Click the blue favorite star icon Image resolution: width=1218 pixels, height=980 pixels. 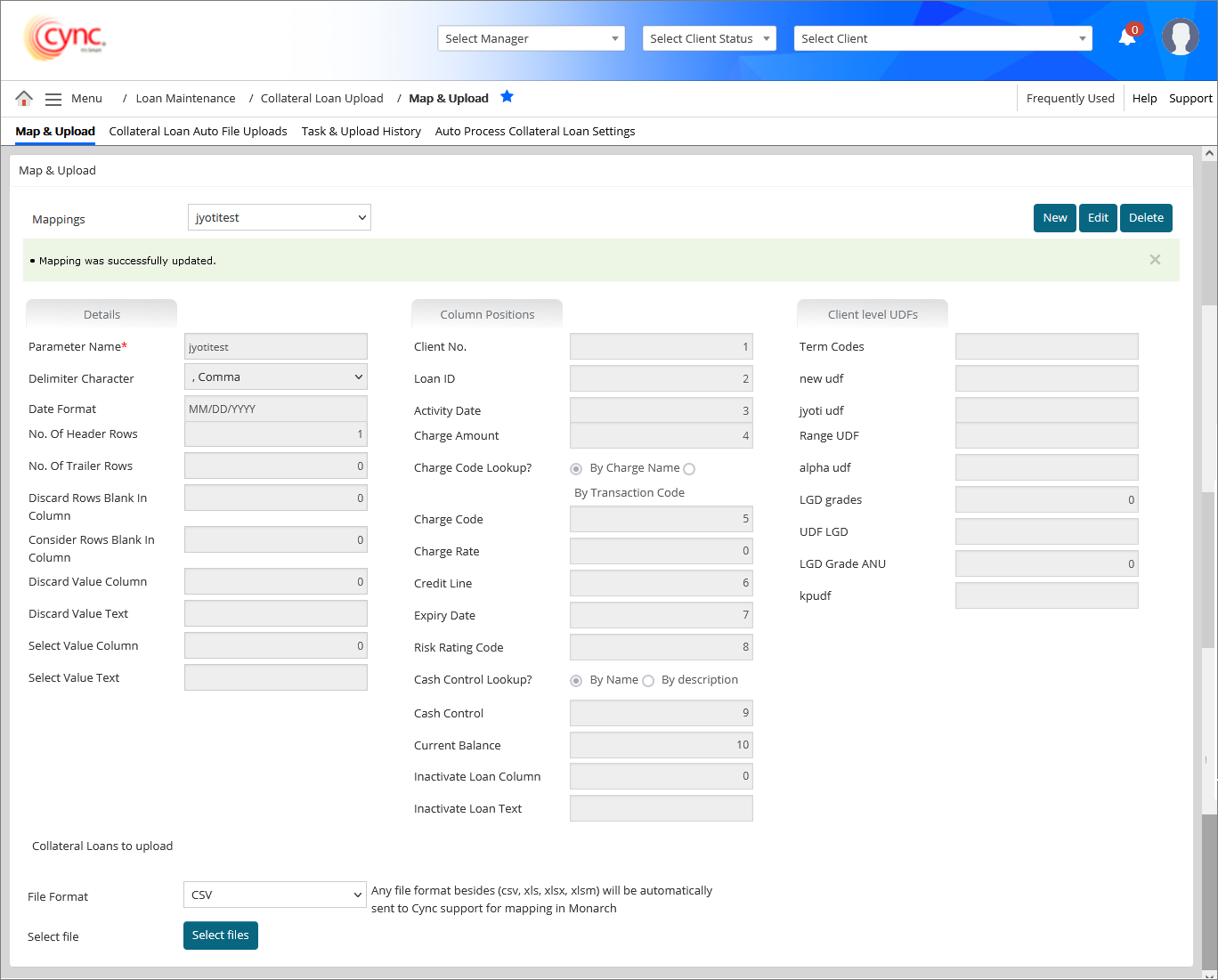click(x=507, y=97)
